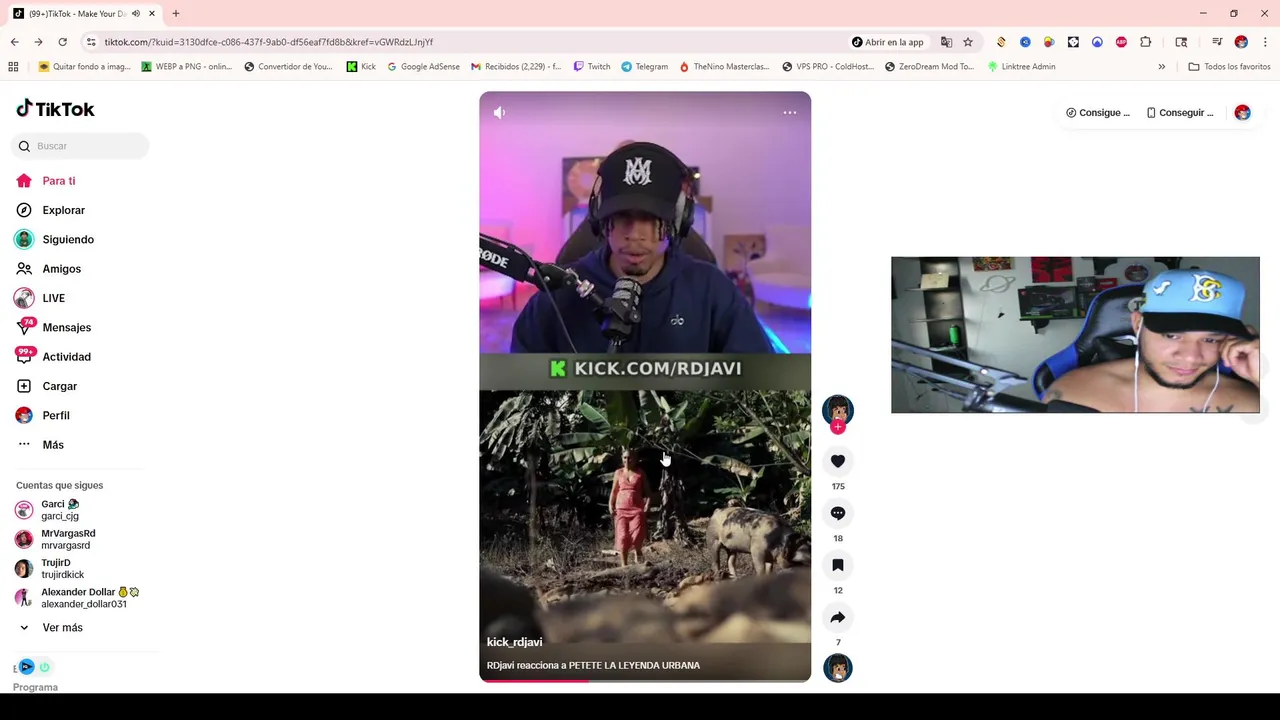Open a new browser tab
The width and height of the screenshot is (1280, 720).
176,14
